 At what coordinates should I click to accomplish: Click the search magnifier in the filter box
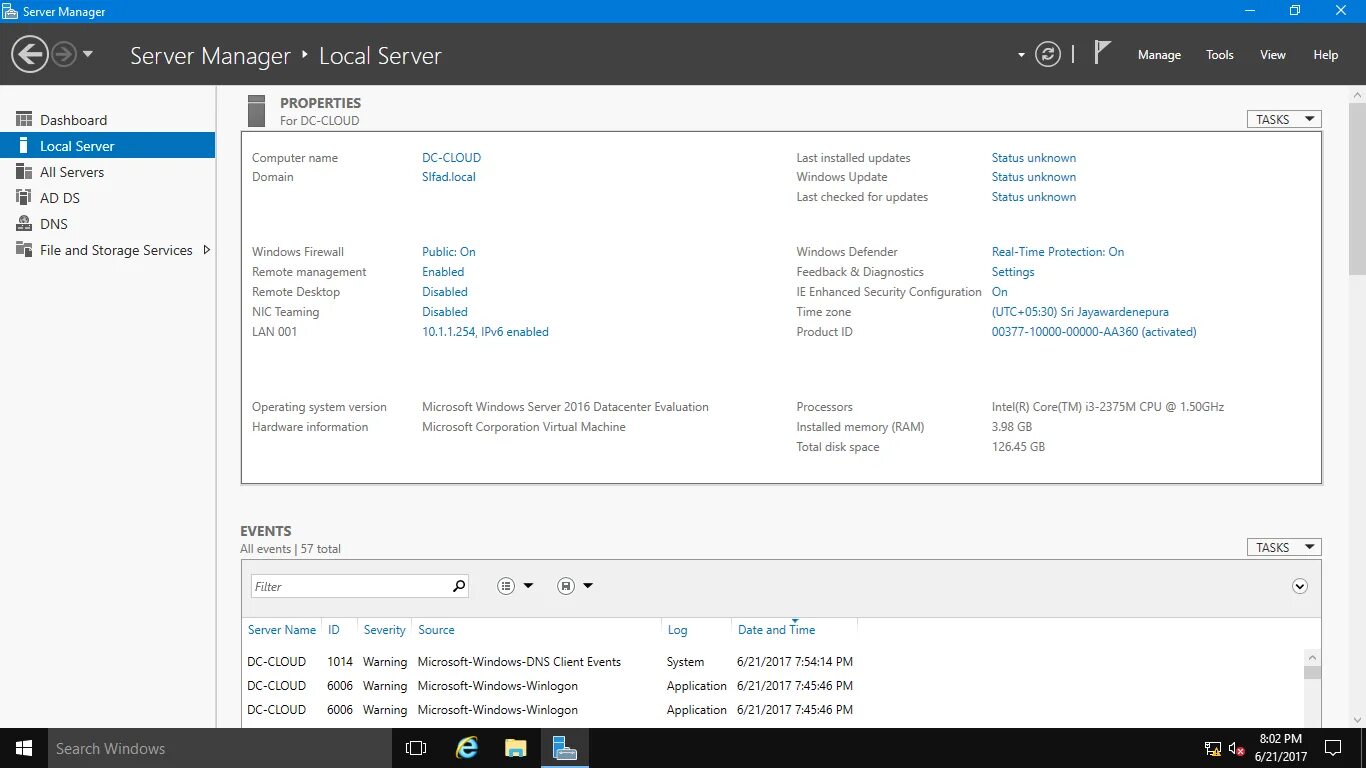pyautogui.click(x=458, y=585)
